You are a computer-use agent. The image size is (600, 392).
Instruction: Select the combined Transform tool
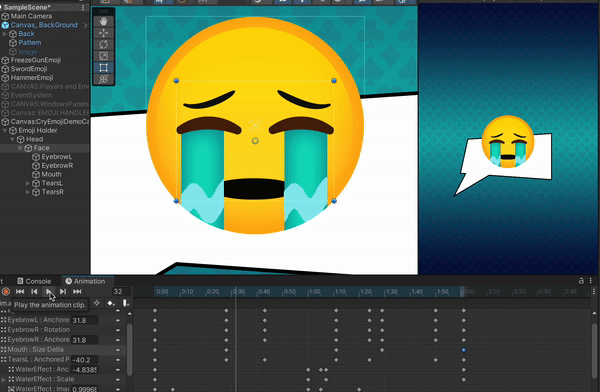point(103,79)
